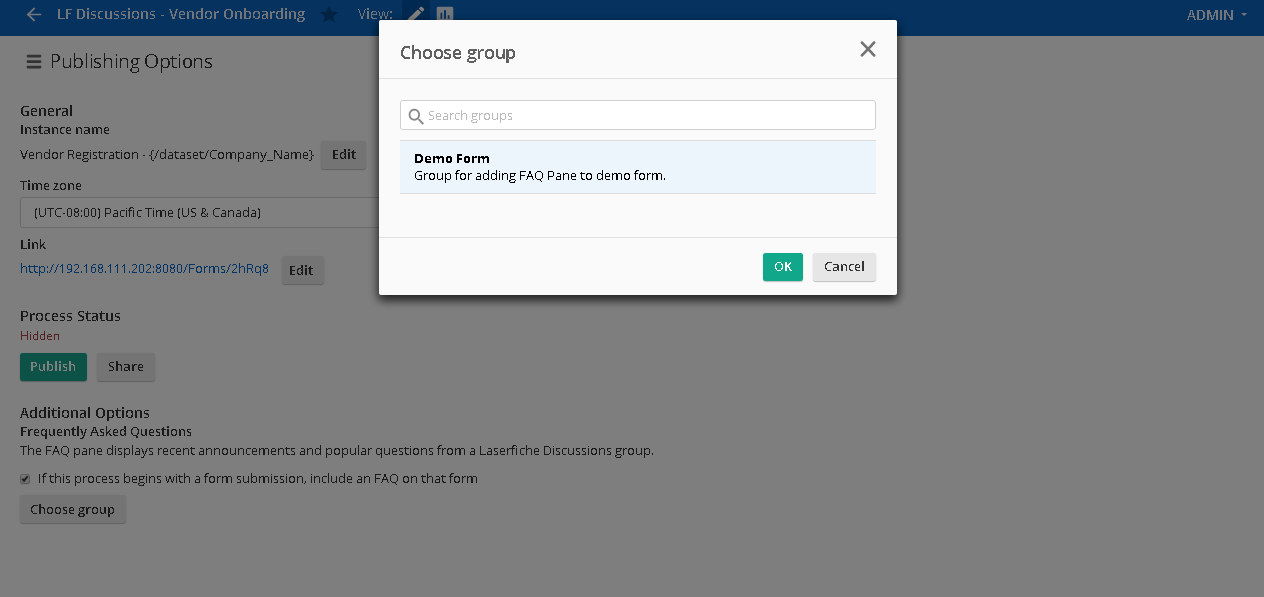Edit the instance name
Viewport: 1264px width, 597px height.
click(x=343, y=155)
